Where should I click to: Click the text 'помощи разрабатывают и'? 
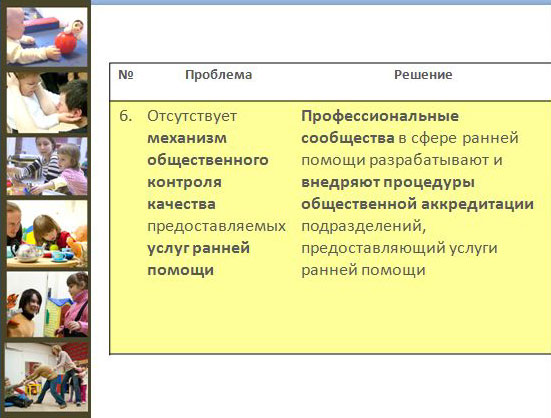pyautogui.click(x=402, y=160)
